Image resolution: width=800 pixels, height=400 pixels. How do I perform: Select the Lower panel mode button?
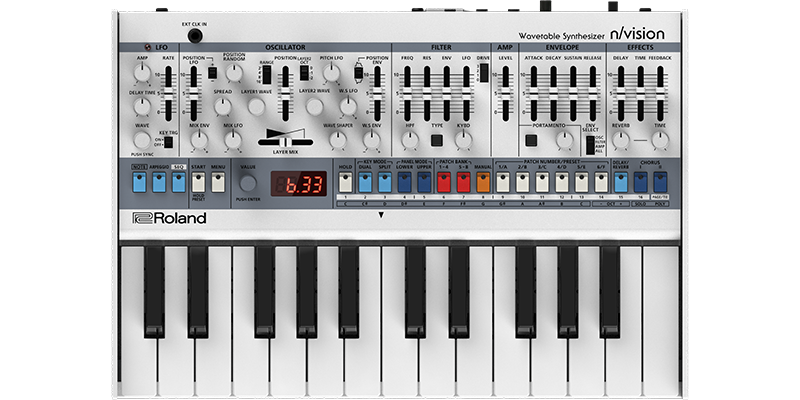click(x=405, y=182)
